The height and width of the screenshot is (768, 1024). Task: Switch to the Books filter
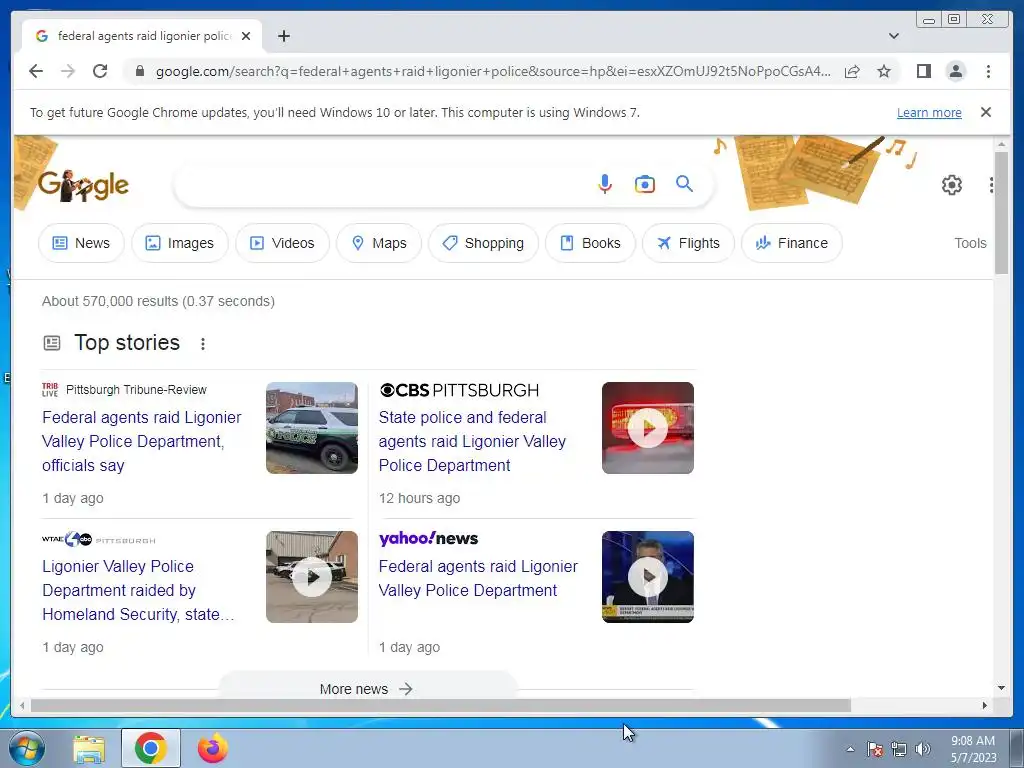[x=590, y=243]
